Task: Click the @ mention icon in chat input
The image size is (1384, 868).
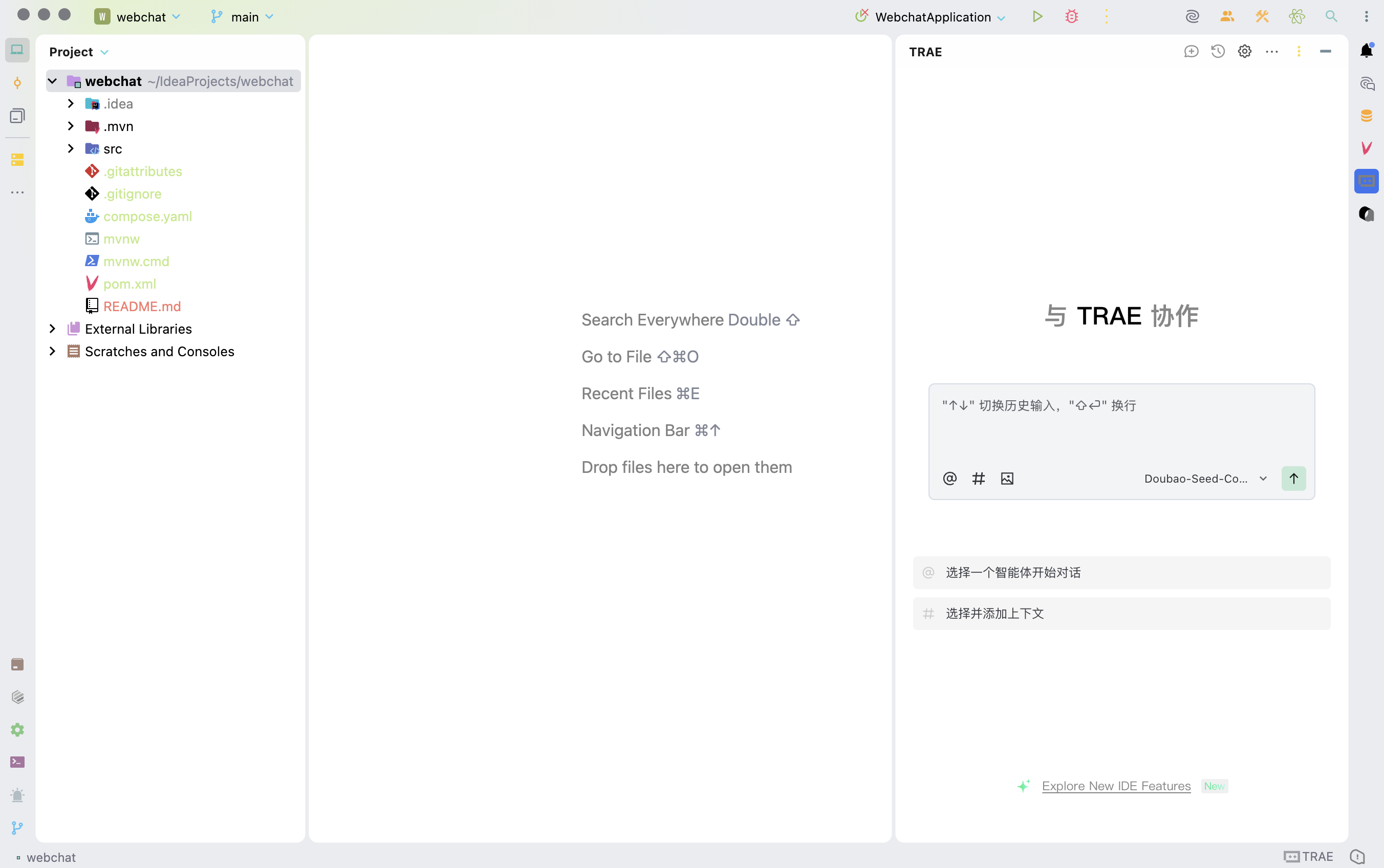Action: click(949, 478)
